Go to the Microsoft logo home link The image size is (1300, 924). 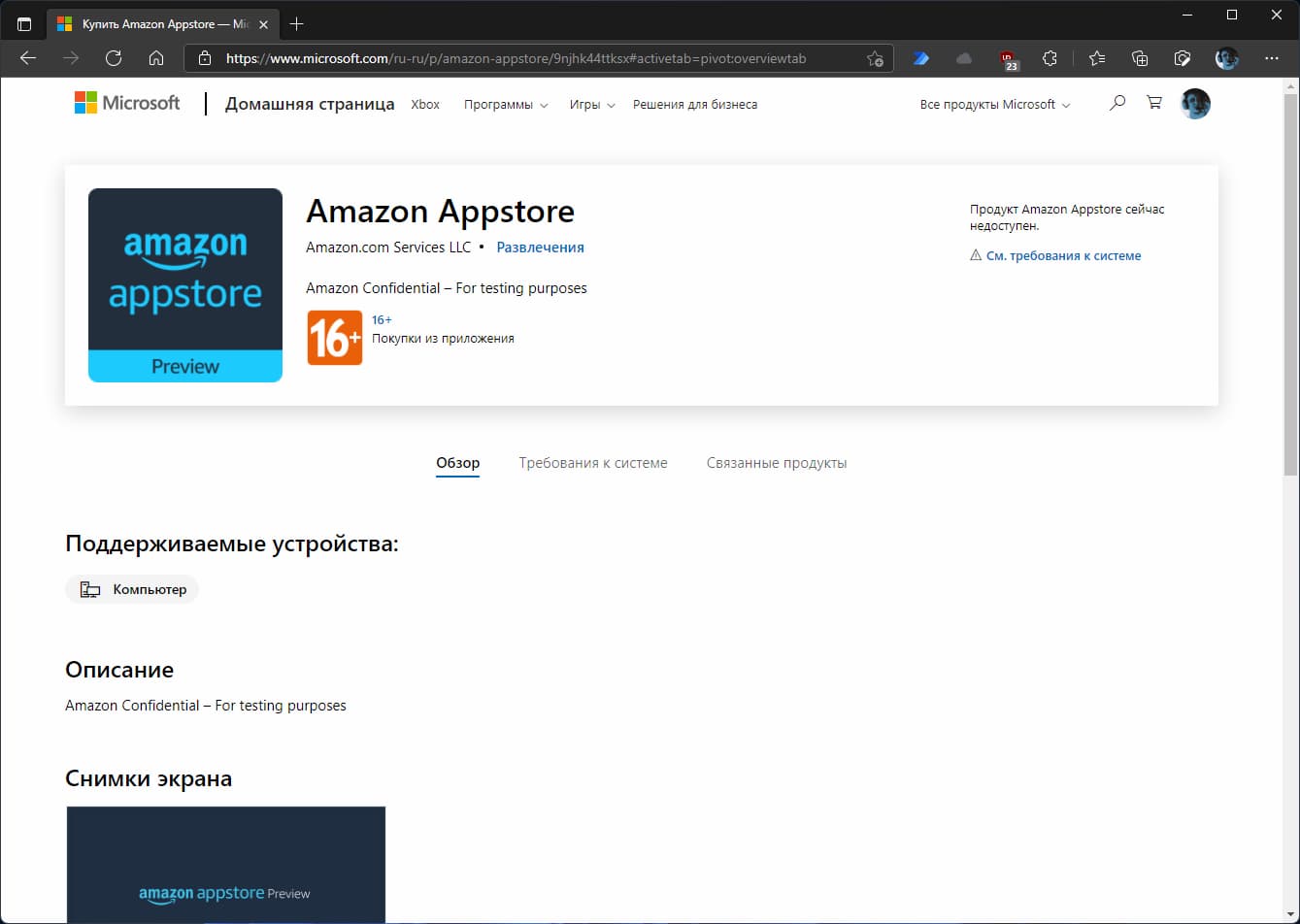(127, 103)
